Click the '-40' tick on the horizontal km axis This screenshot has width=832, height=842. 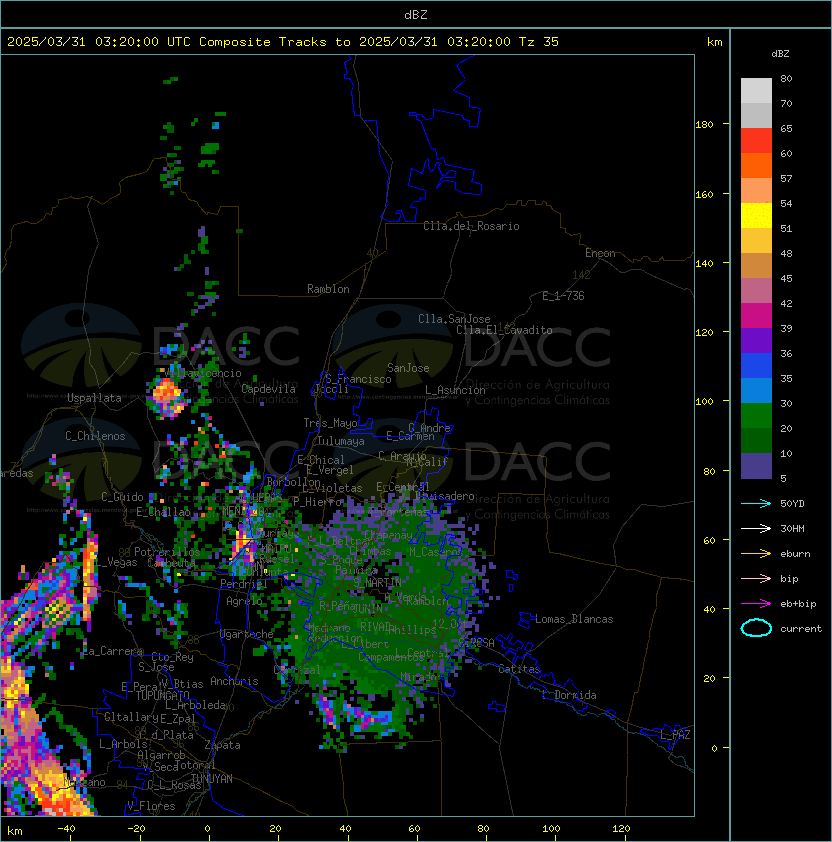pyautogui.click(x=66, y=829)
